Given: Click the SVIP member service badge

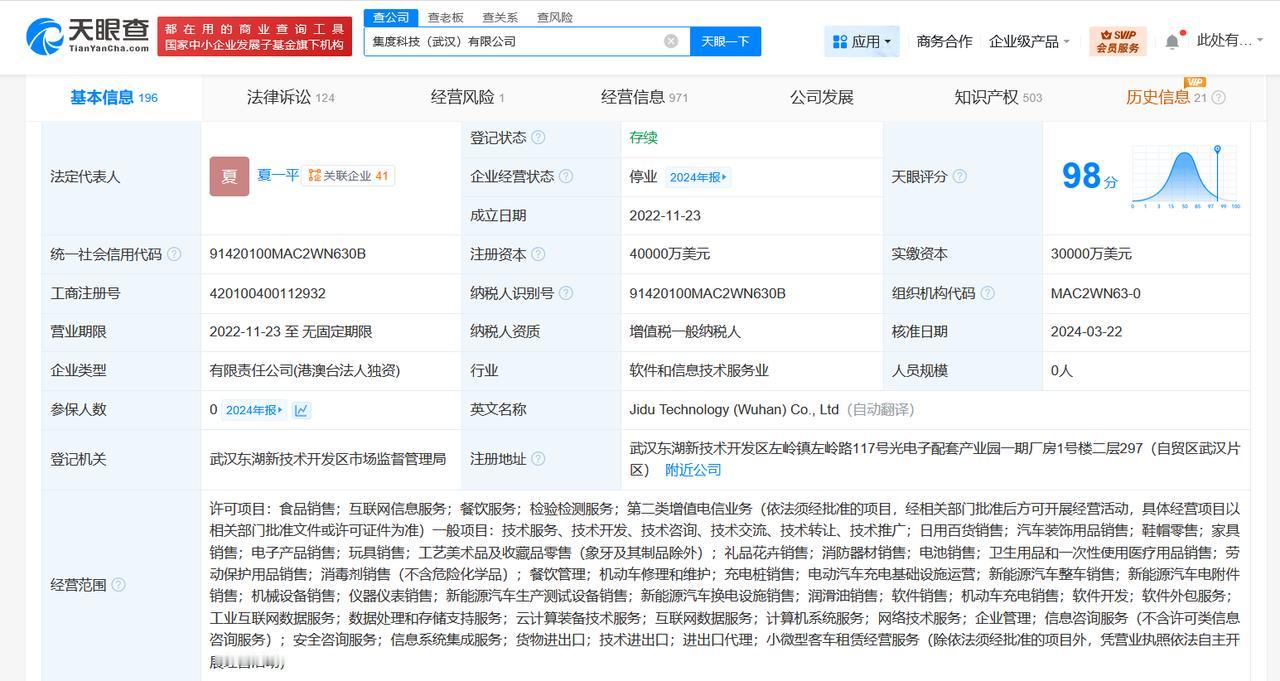Looking at the screenshot, I should pos(1117,41).
